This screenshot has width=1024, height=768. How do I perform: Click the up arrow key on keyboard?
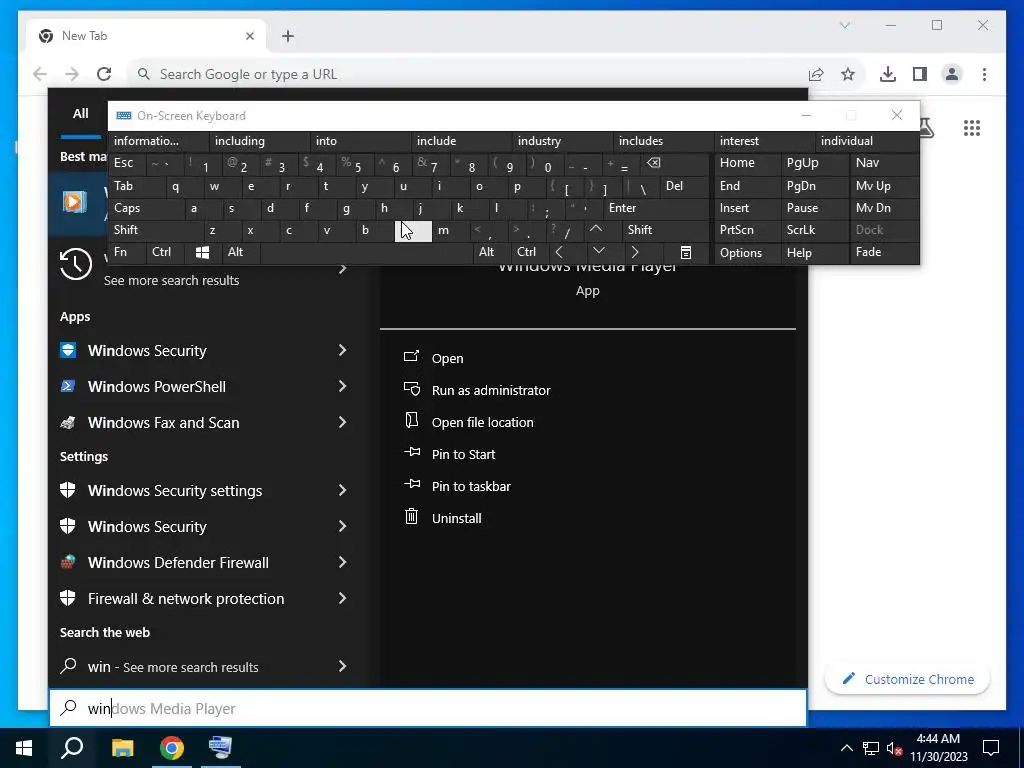(x=596, y=230)
